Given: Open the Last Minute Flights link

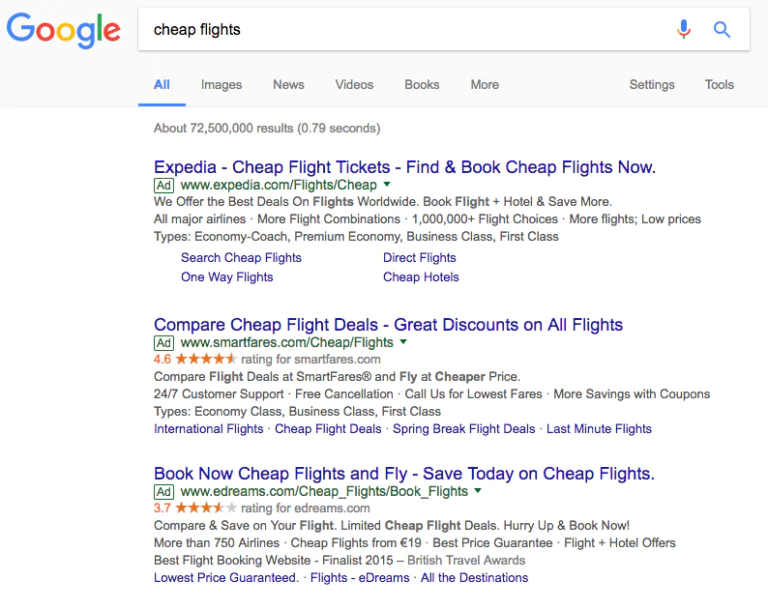Looking at the screenshot, I should (x=599, y=429).
